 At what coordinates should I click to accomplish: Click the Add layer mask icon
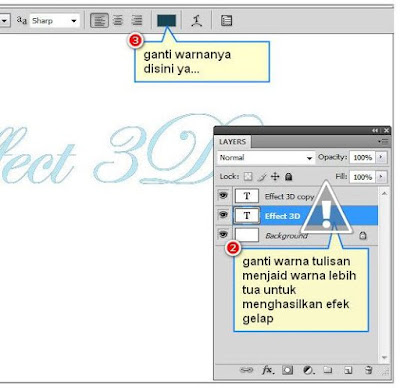tap(287, 370)
